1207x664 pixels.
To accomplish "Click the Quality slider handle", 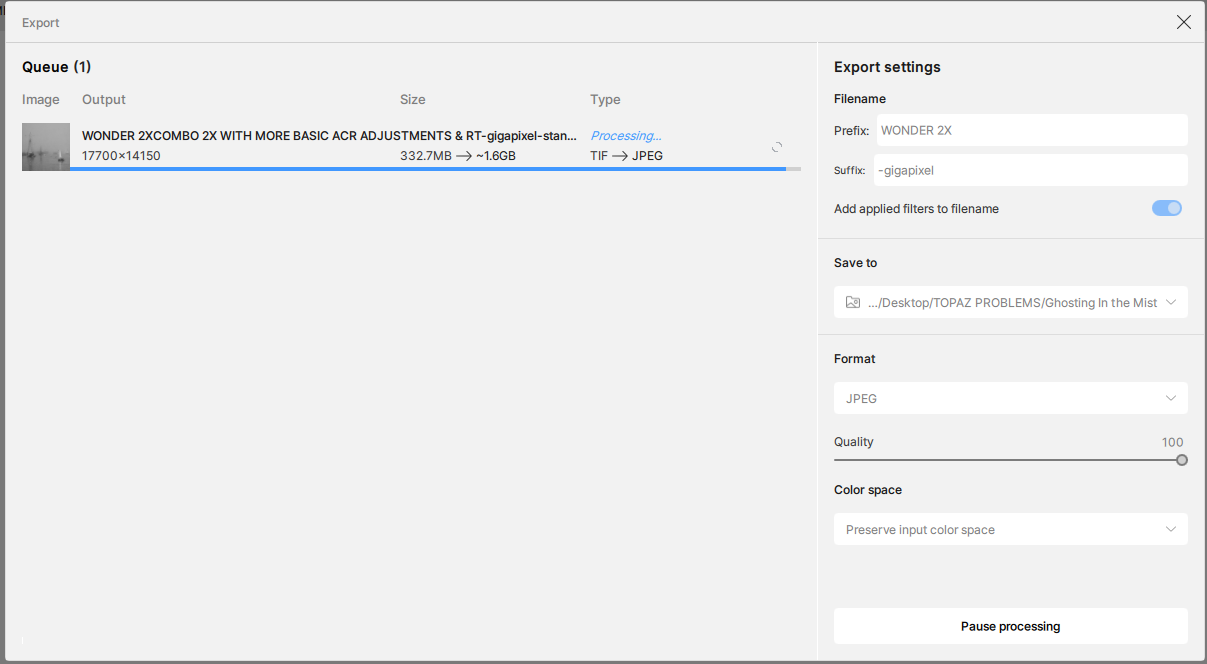I will pos(1182,460).
